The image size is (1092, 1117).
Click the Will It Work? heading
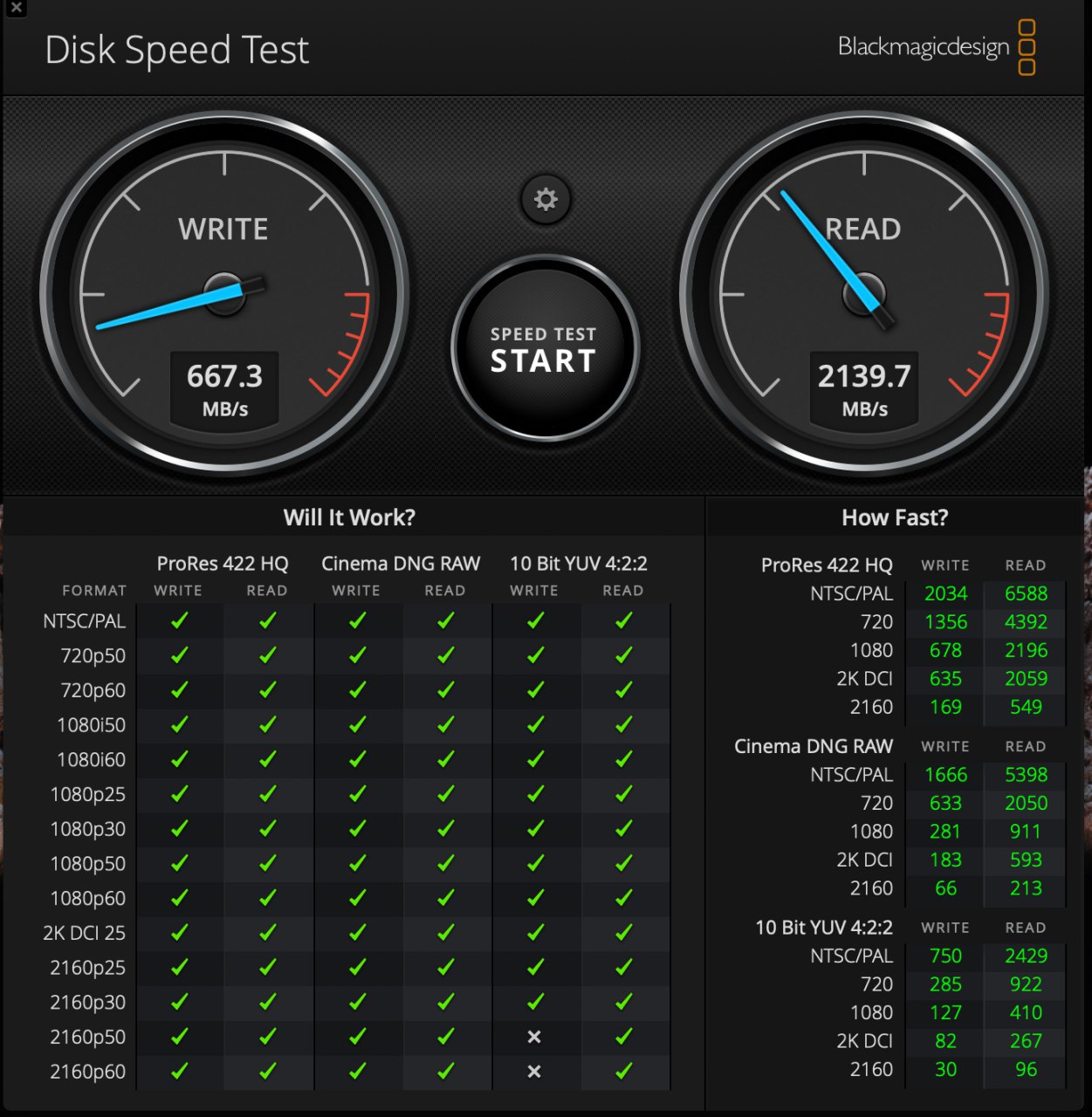coord(349,517)
